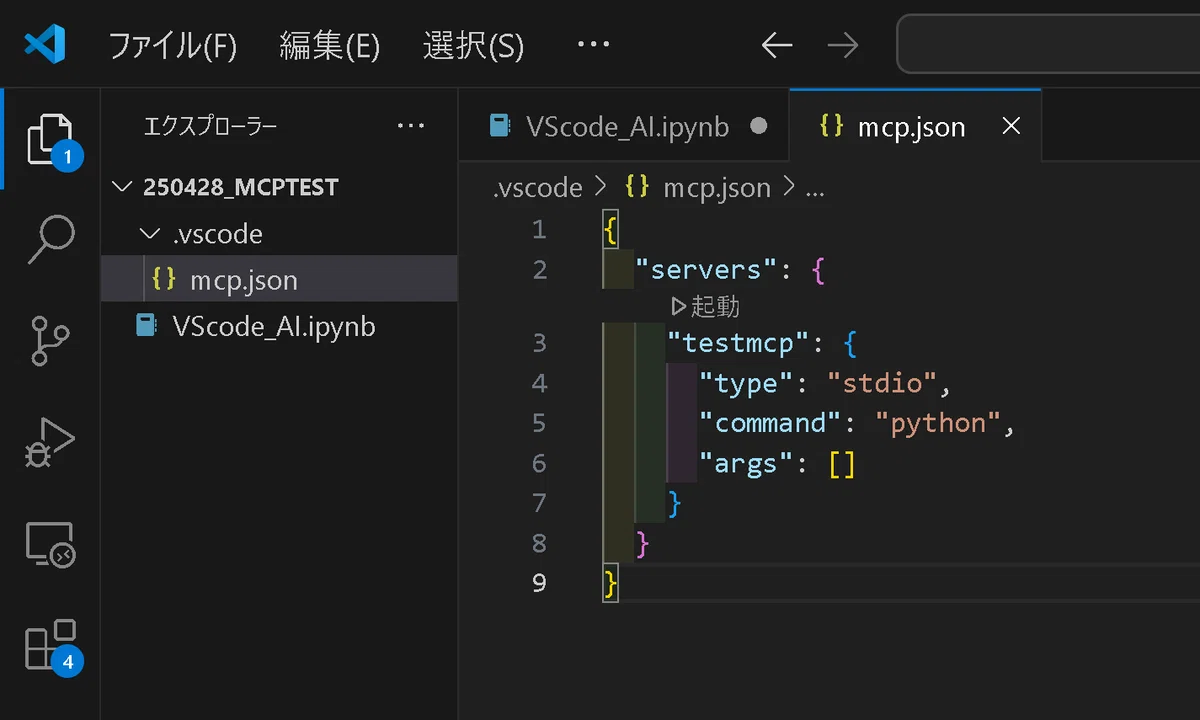
Task: Open Explorer panel more actions (…) menu
Action: (x=411, y=126)
